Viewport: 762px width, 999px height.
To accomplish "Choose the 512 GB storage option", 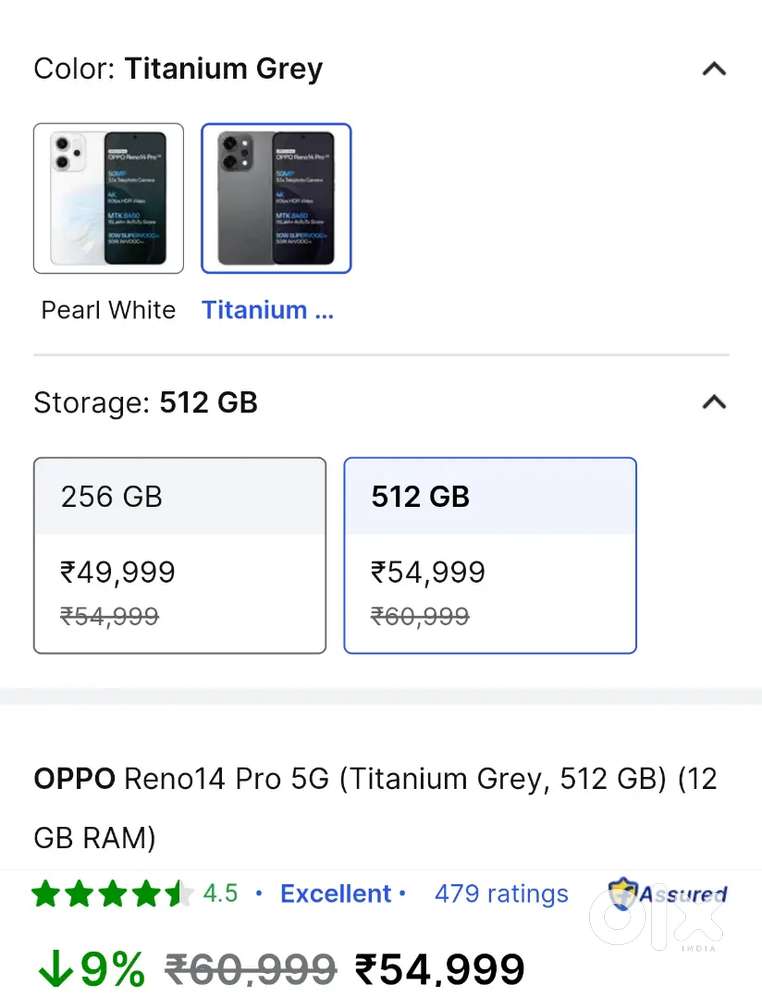I will (x=490, y=555).
